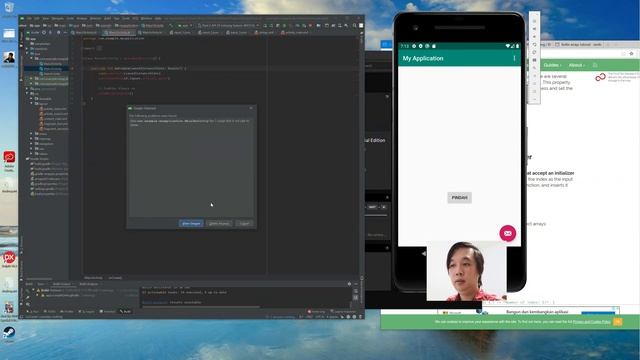This screenshot has width=640, height=360.
Task: Open the app run configuration dropdown
Action: [x=184, y=26]
